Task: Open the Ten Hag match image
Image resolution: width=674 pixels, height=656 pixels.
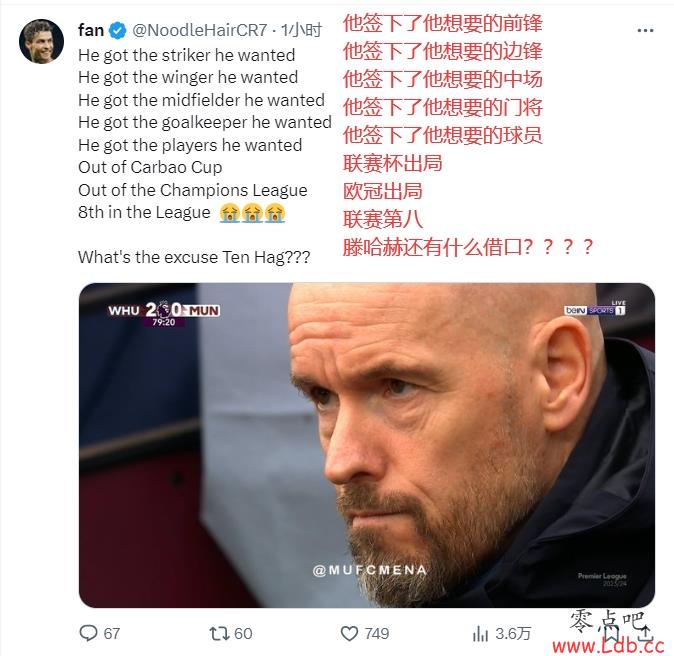Action: (x=367, y=445)
